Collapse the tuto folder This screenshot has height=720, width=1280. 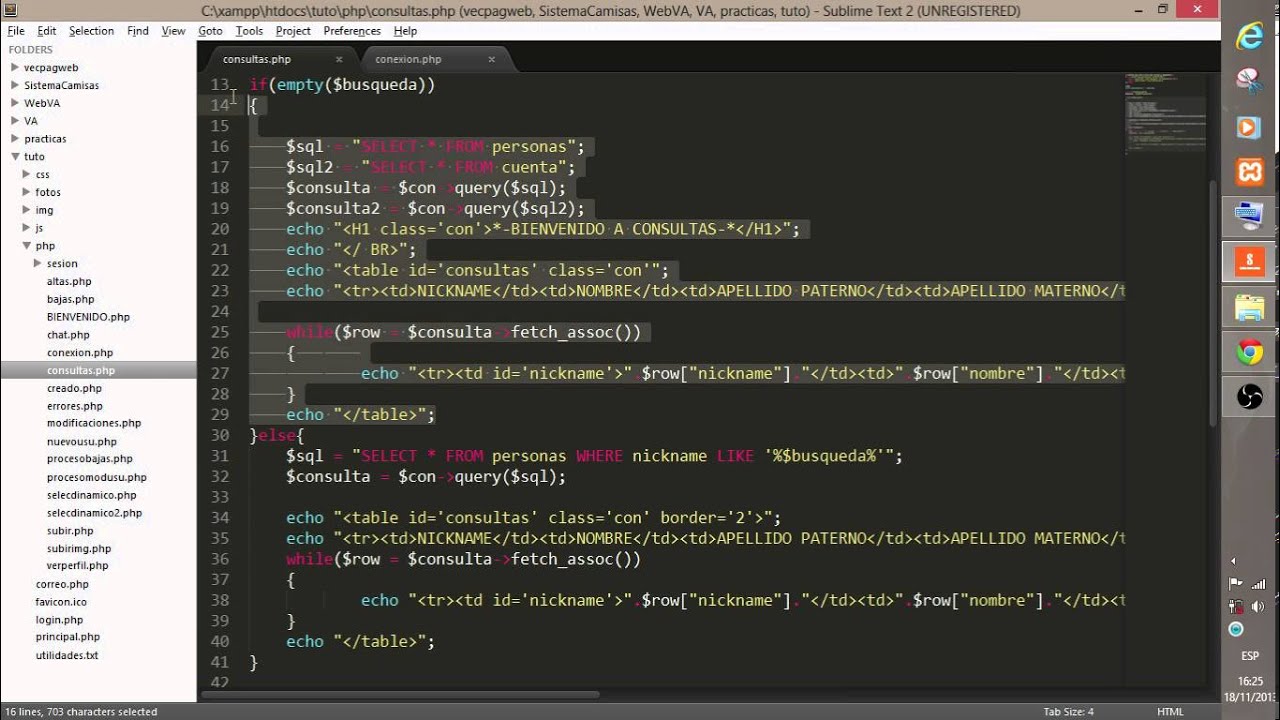coord(15,156)
